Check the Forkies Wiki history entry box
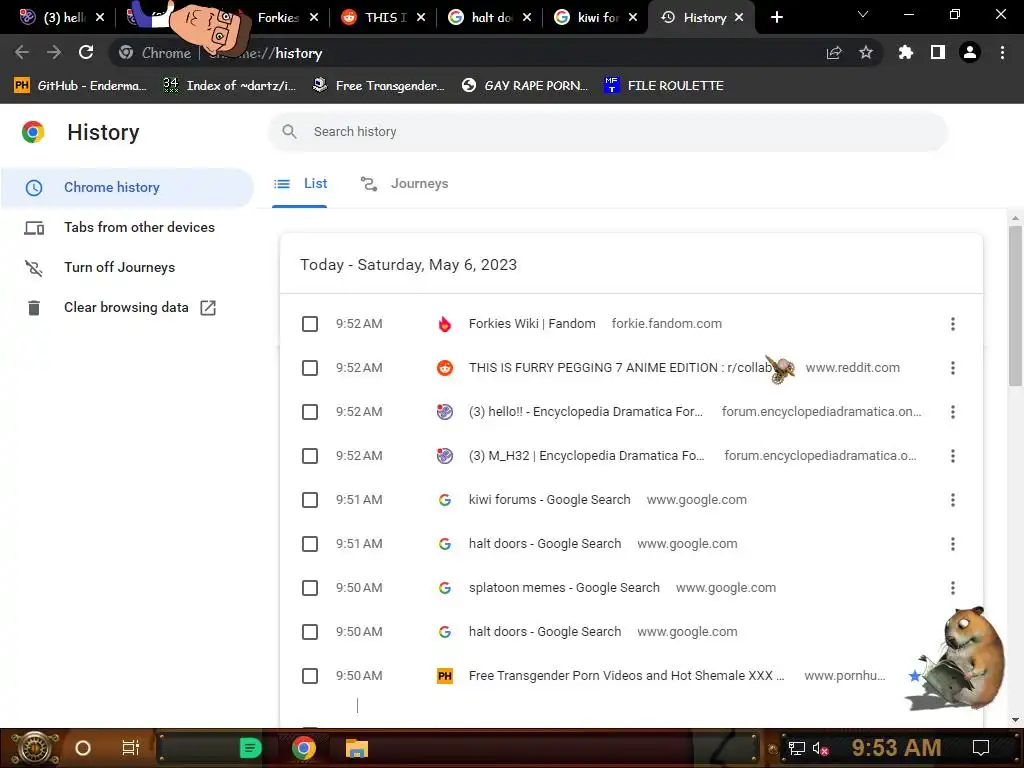1024x768 pixels. click(310, 324)
